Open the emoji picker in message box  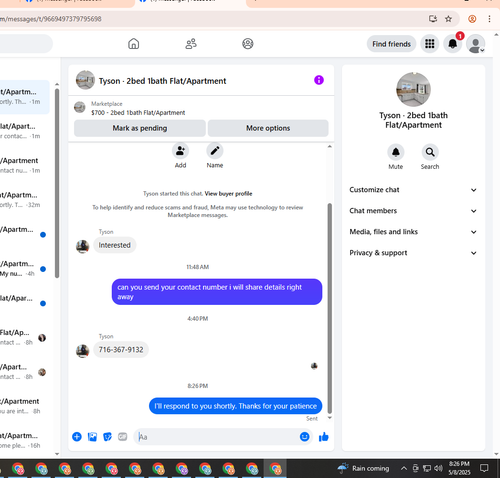click(304, 436)
